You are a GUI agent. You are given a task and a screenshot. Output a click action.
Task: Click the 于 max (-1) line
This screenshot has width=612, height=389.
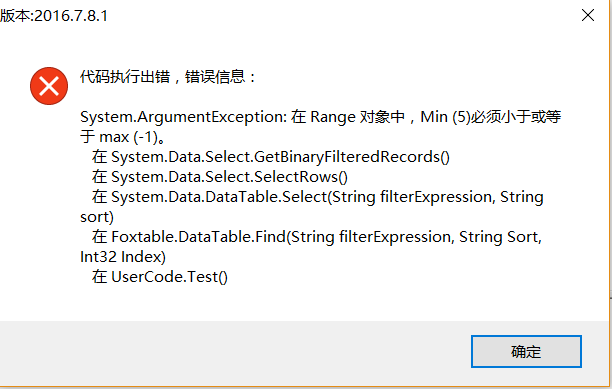coord(123,137)
